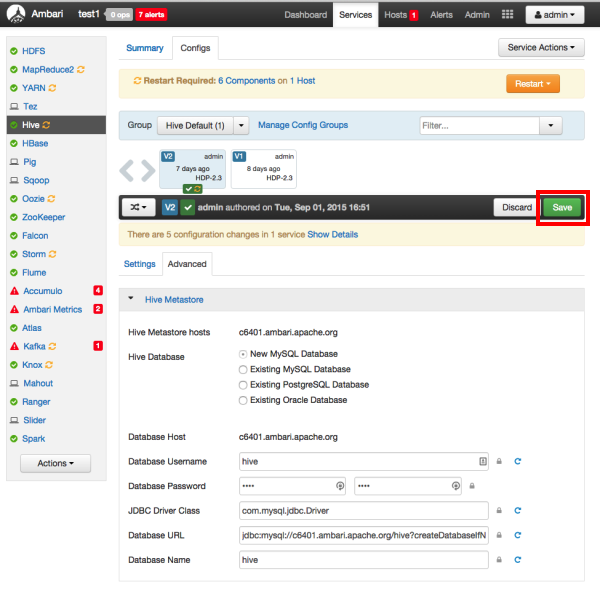Click refresh icon next to Database Name

[517, 560]
